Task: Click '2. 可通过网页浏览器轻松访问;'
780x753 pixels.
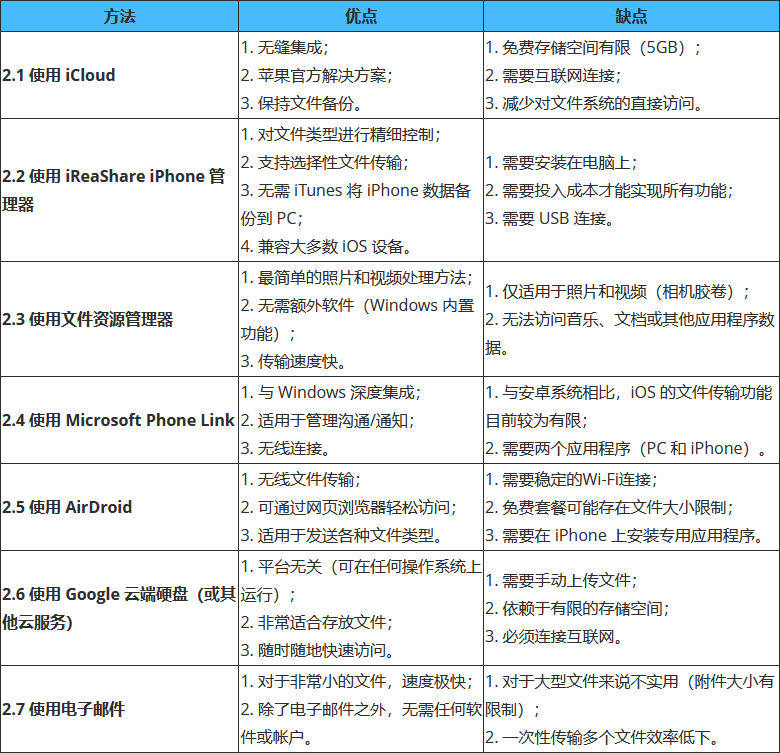Action: [x=349, y=507]
